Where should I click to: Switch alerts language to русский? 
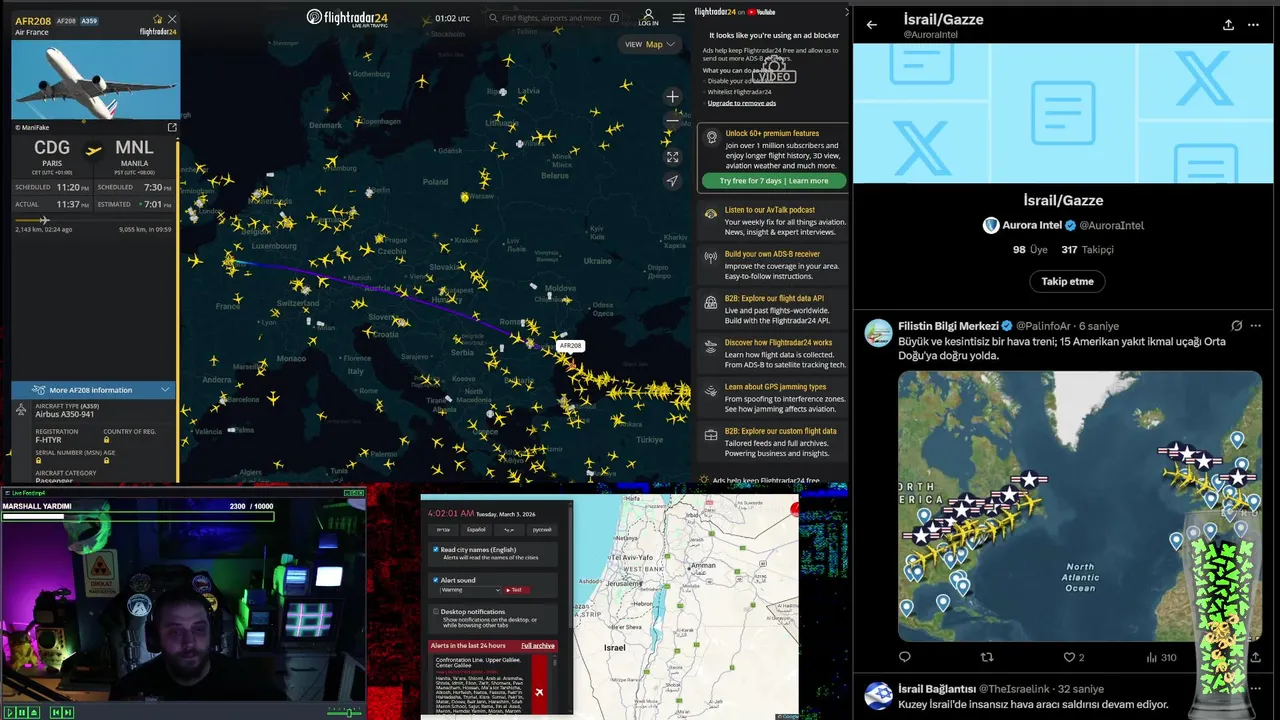tap(542, 529)
